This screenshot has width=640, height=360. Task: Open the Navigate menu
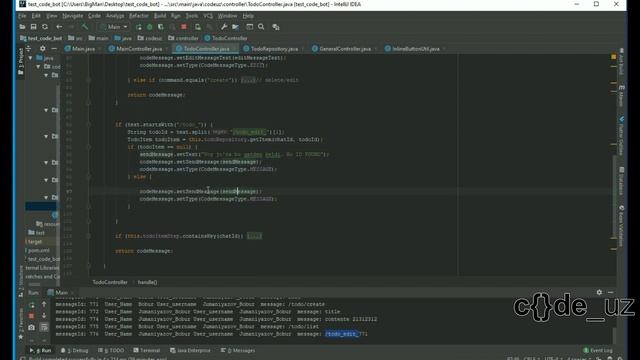[72, 16]
